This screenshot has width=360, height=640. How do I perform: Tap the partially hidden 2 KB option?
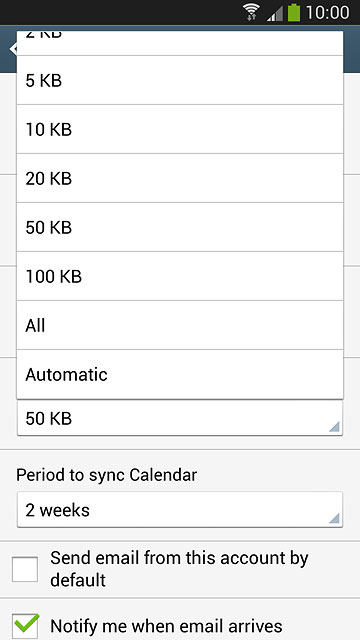180,43
